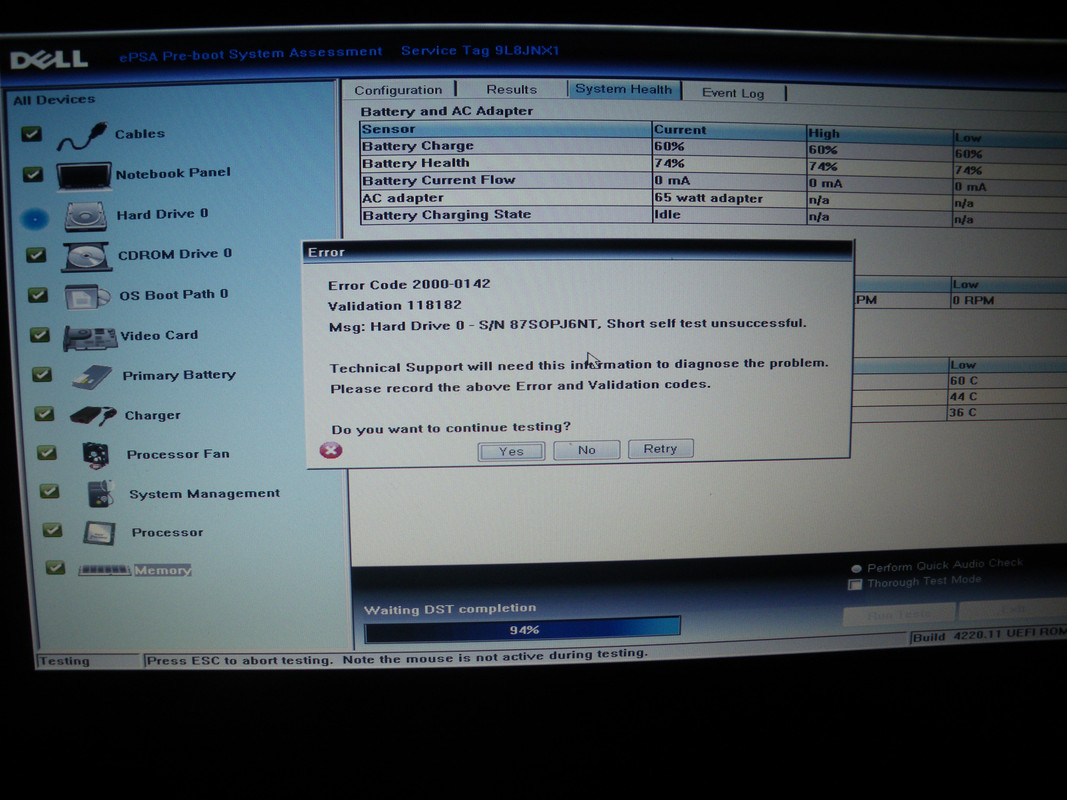This screenshot has width=1067, height=800.
Task: Click the CDROM Drive 0 disc icon
Action: pyautogui.click(x=86, y=256)
